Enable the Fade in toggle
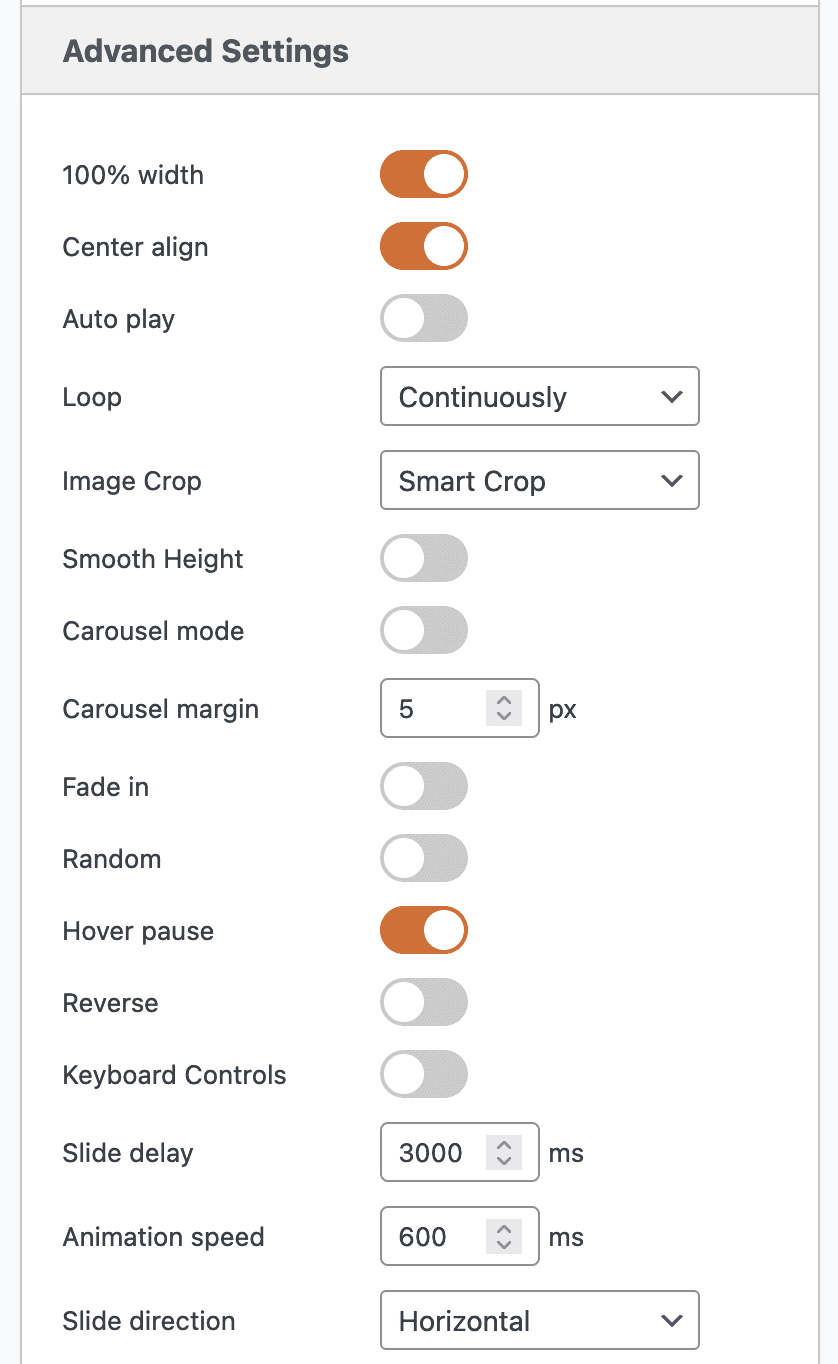This screenshot has height=1364, width=838. coord(423,787)
